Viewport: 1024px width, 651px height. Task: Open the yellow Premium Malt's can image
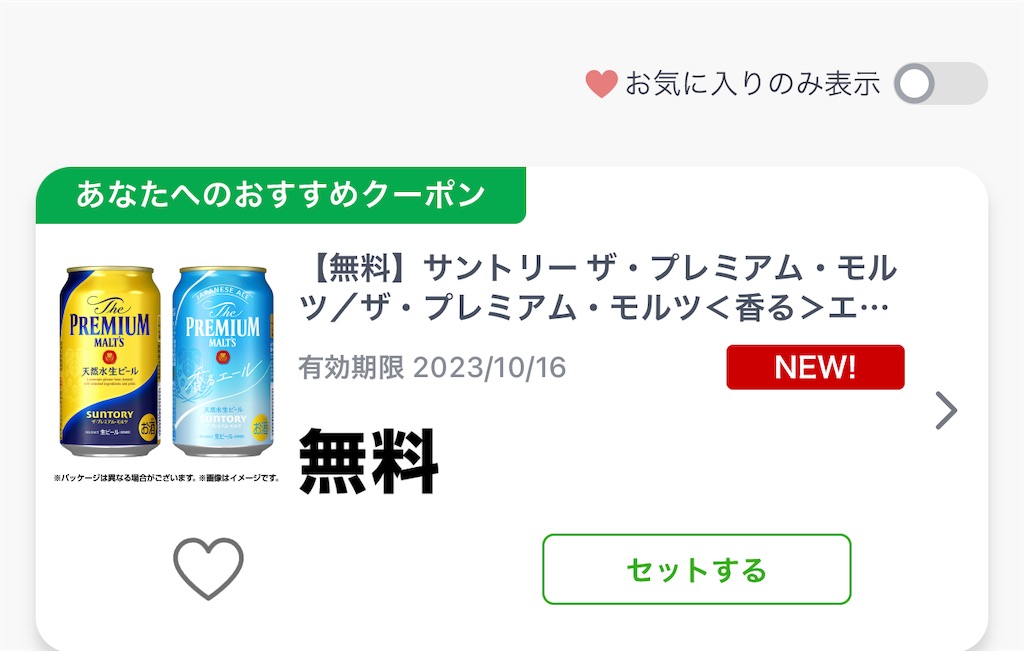tap(110, 361)
